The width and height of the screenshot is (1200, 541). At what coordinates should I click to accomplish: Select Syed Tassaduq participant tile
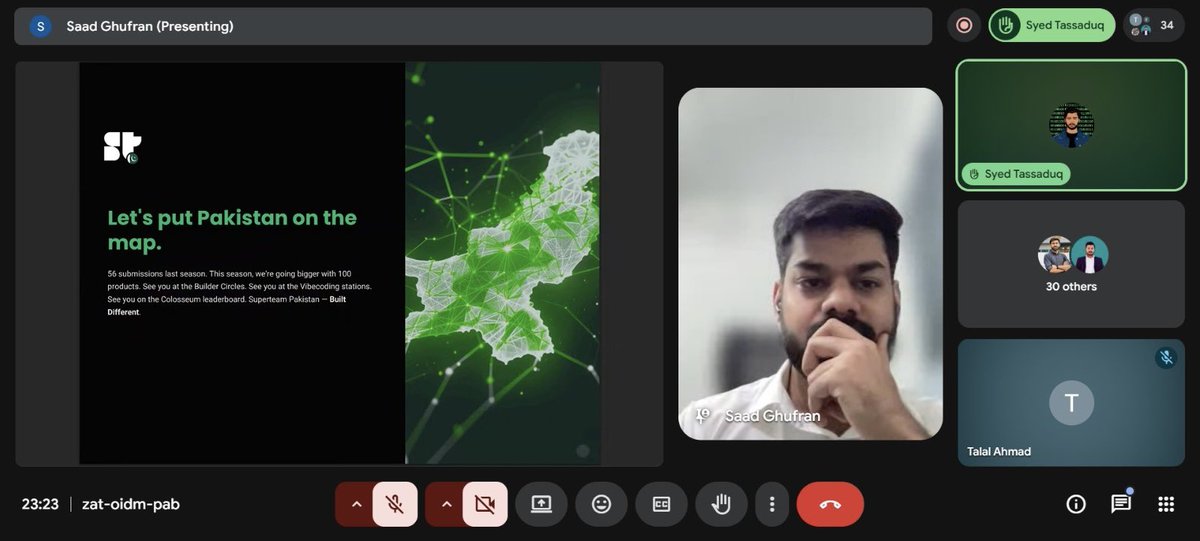(x=1071, y=125)
